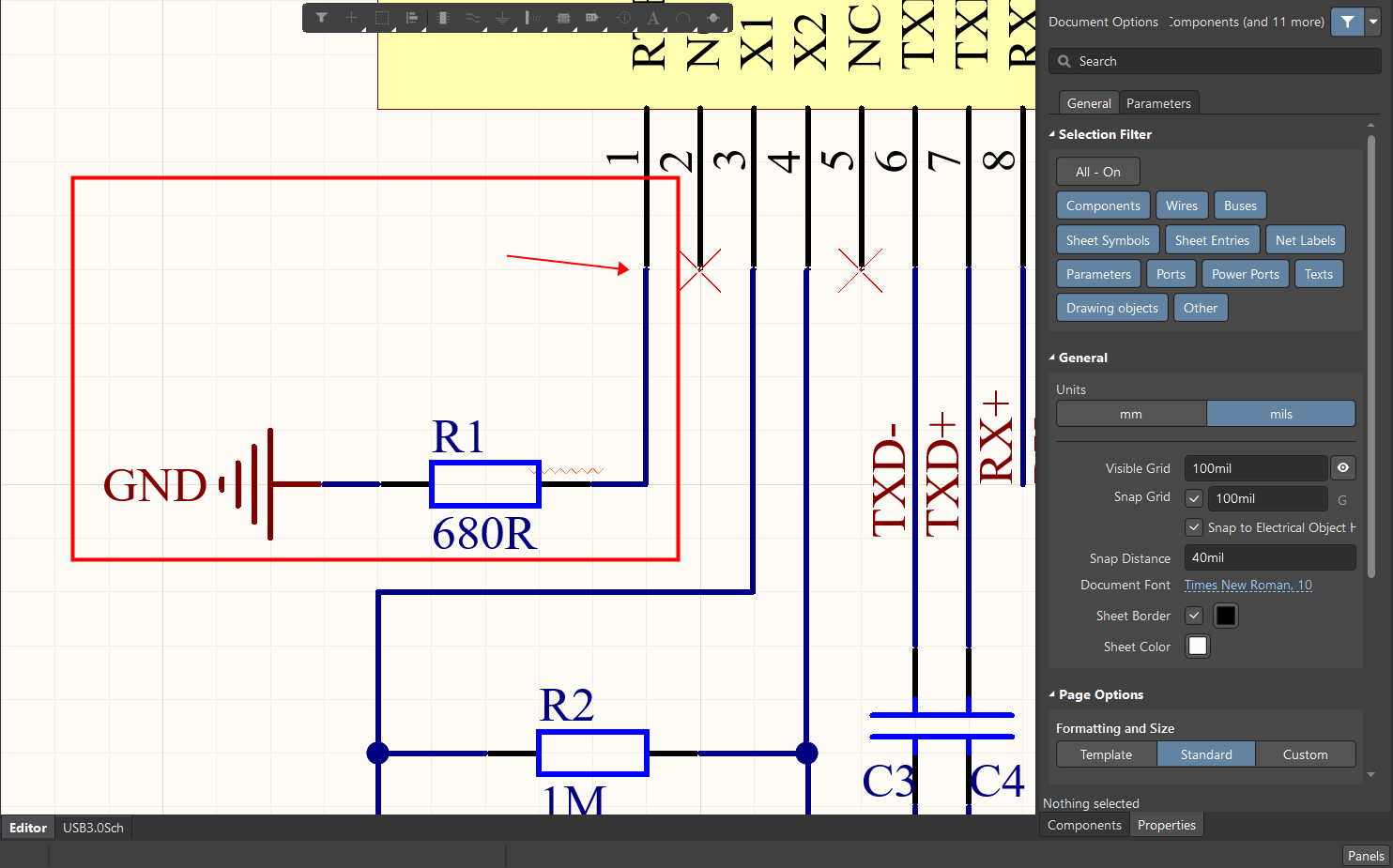The width and height of the screenshot is (1393, 868).
Task: Collapse the Page Options section
Action: pyautogui.click(x=1052, y=694)
